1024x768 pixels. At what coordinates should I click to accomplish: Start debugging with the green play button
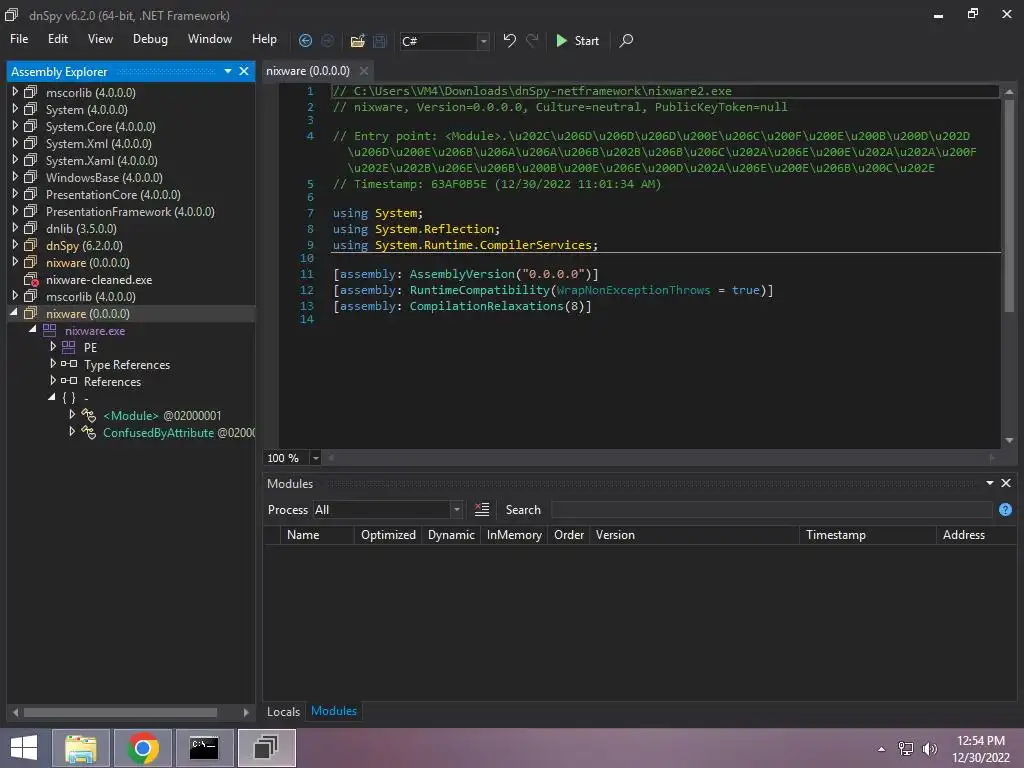(577, 40)
